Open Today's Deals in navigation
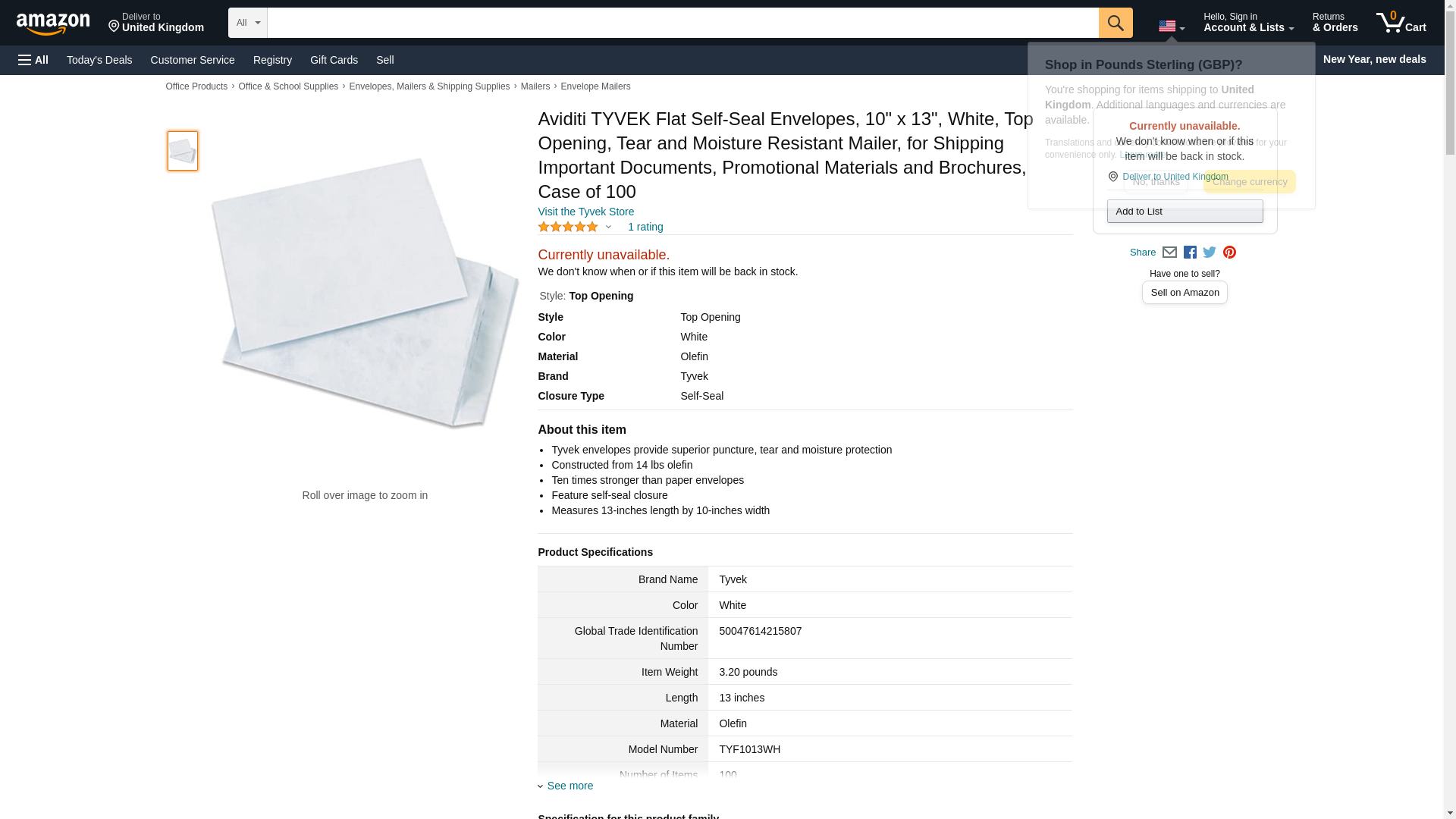 pyautogui.click(x=99, y=60)
